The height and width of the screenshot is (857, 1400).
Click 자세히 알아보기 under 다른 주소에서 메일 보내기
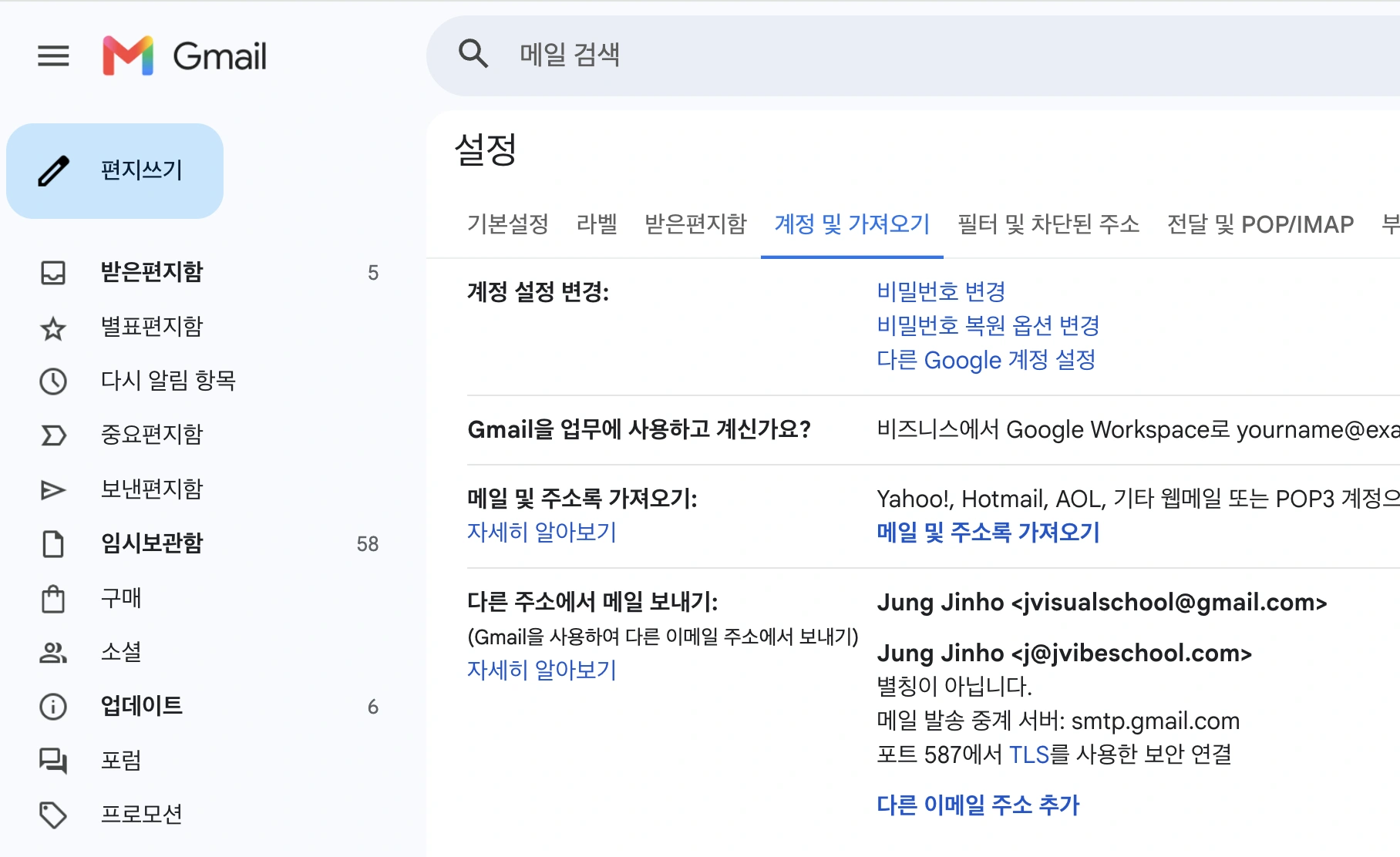tap(542, 670)
